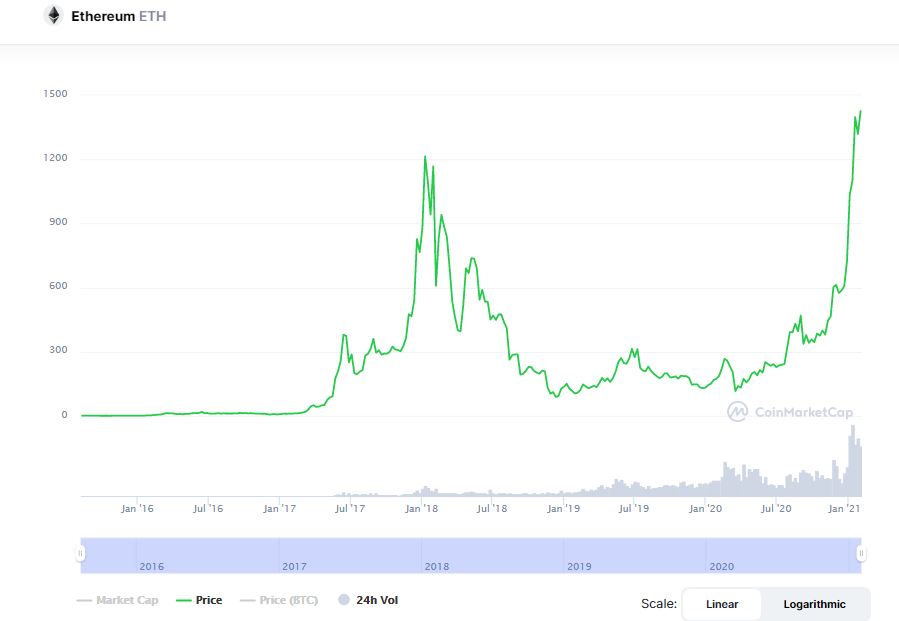This screenshot has width=899, height=621.
Task: Click the chart at the Jan '18 peak
Action: point(425,157)
